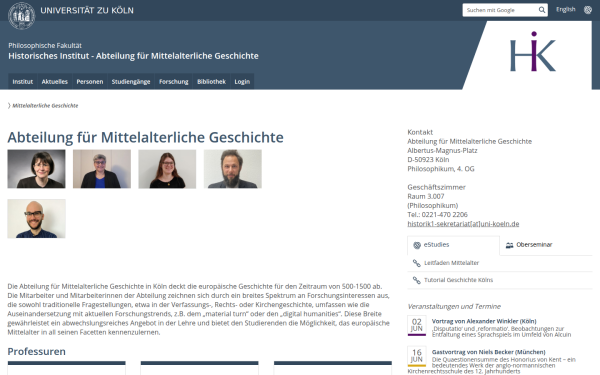This screenshot has height=375, width=600.
Task: Click Philosophikum, 4. OG text
Action: click(440, 169)
